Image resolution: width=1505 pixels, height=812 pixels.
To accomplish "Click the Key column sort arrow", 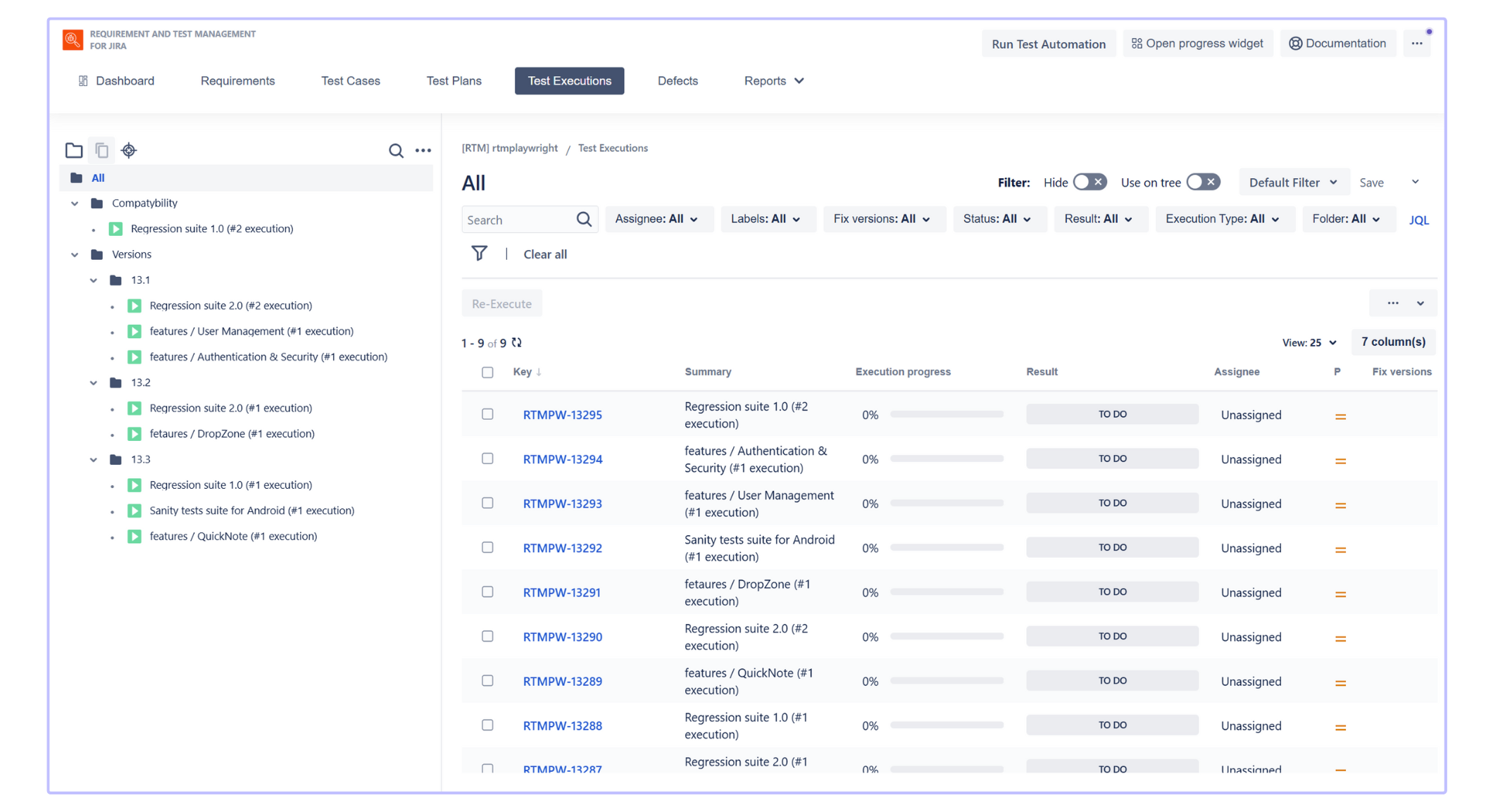I will pyautogui.click(x=539, y=372).
